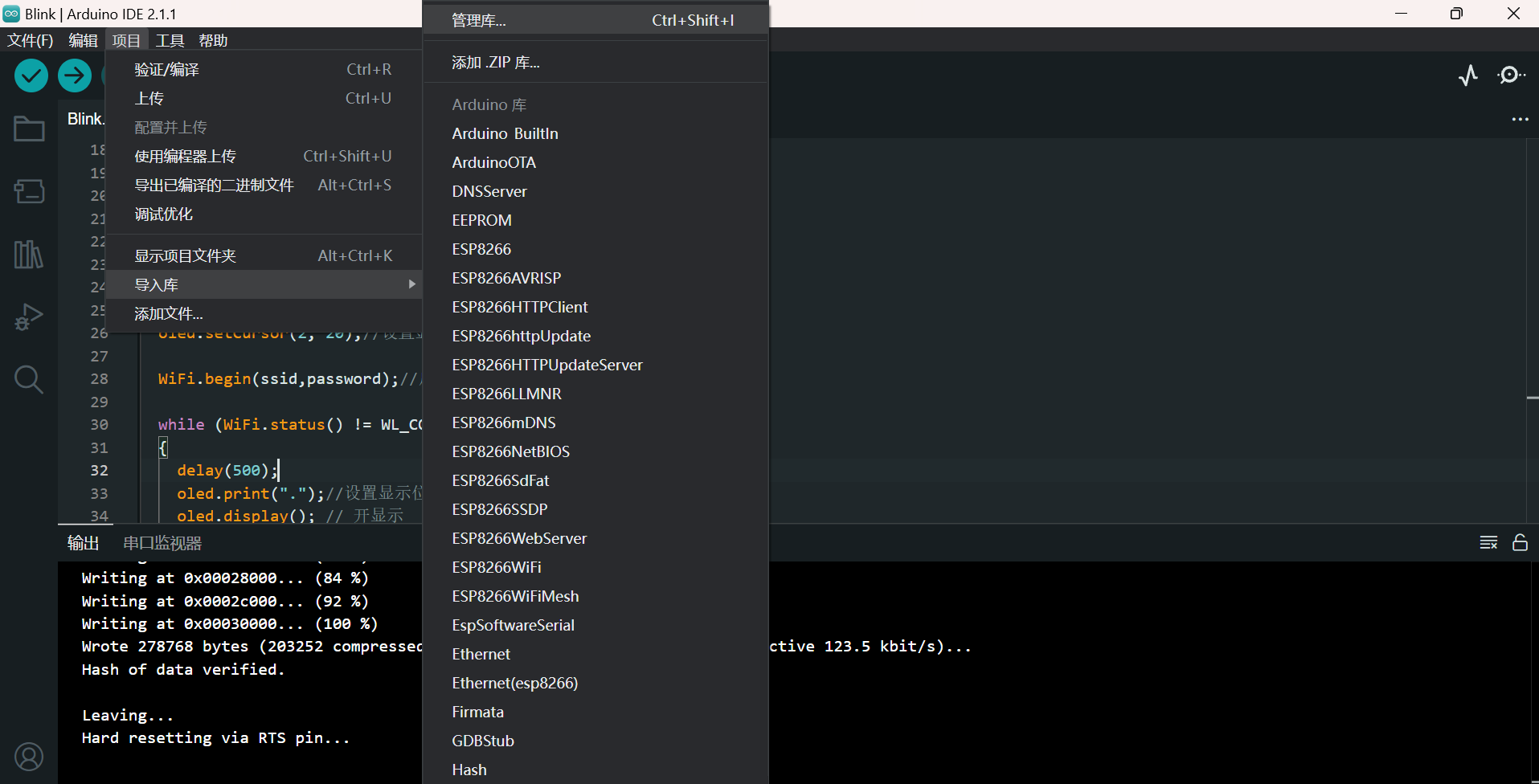The width and height of the screenshot is (1539, 784).
Task: Import the Ethernet(esp8266) library
Action: (x=596, y=683)
